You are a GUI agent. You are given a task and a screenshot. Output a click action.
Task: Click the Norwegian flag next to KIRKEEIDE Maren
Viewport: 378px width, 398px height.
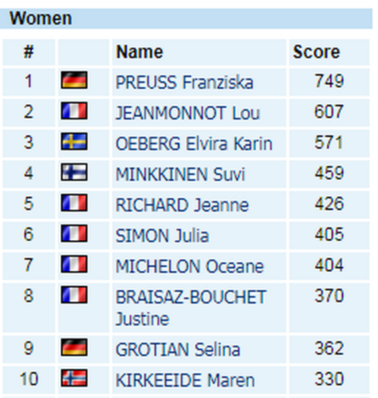coord(74,378)
